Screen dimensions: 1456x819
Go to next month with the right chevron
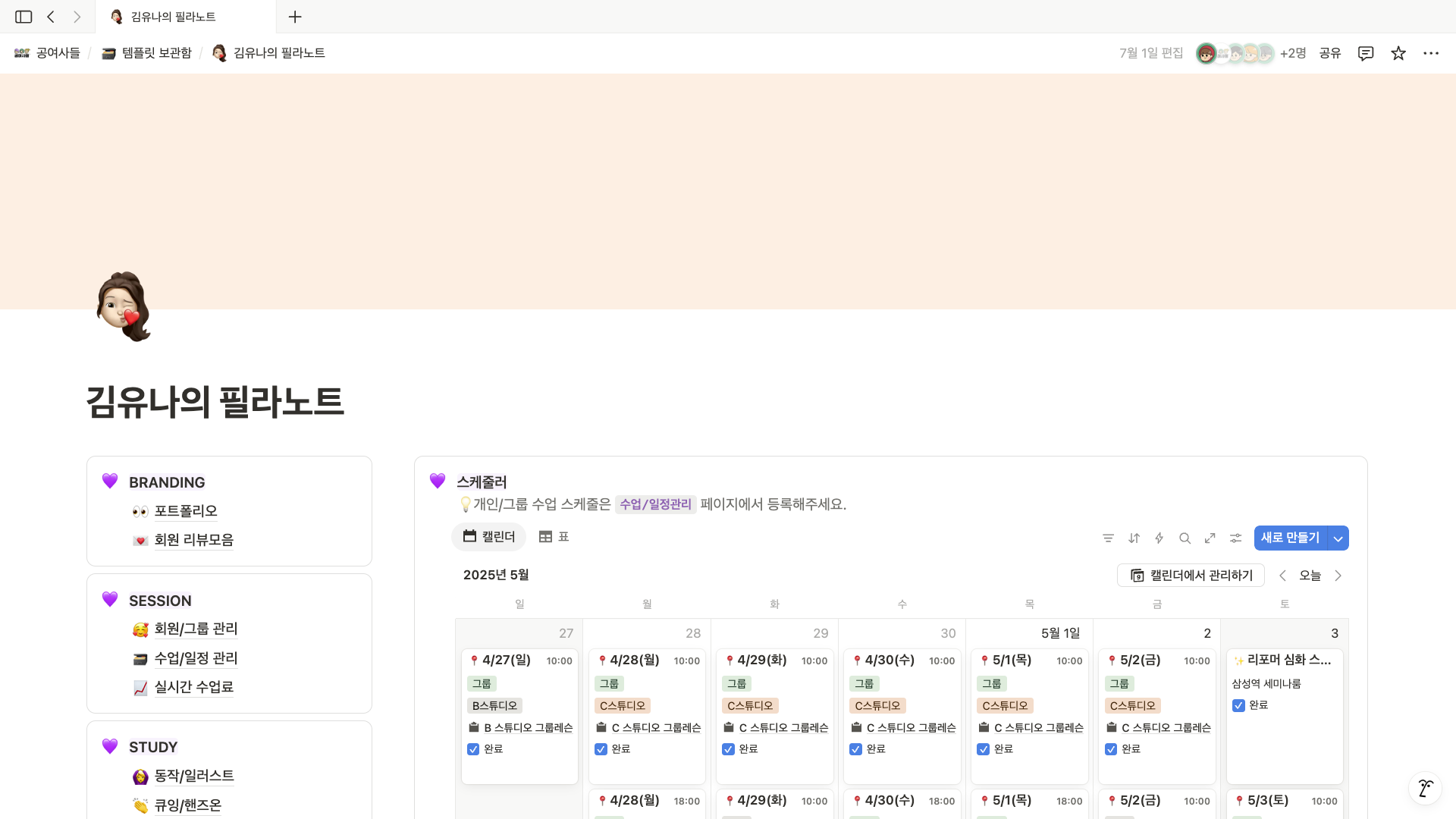1338,576
